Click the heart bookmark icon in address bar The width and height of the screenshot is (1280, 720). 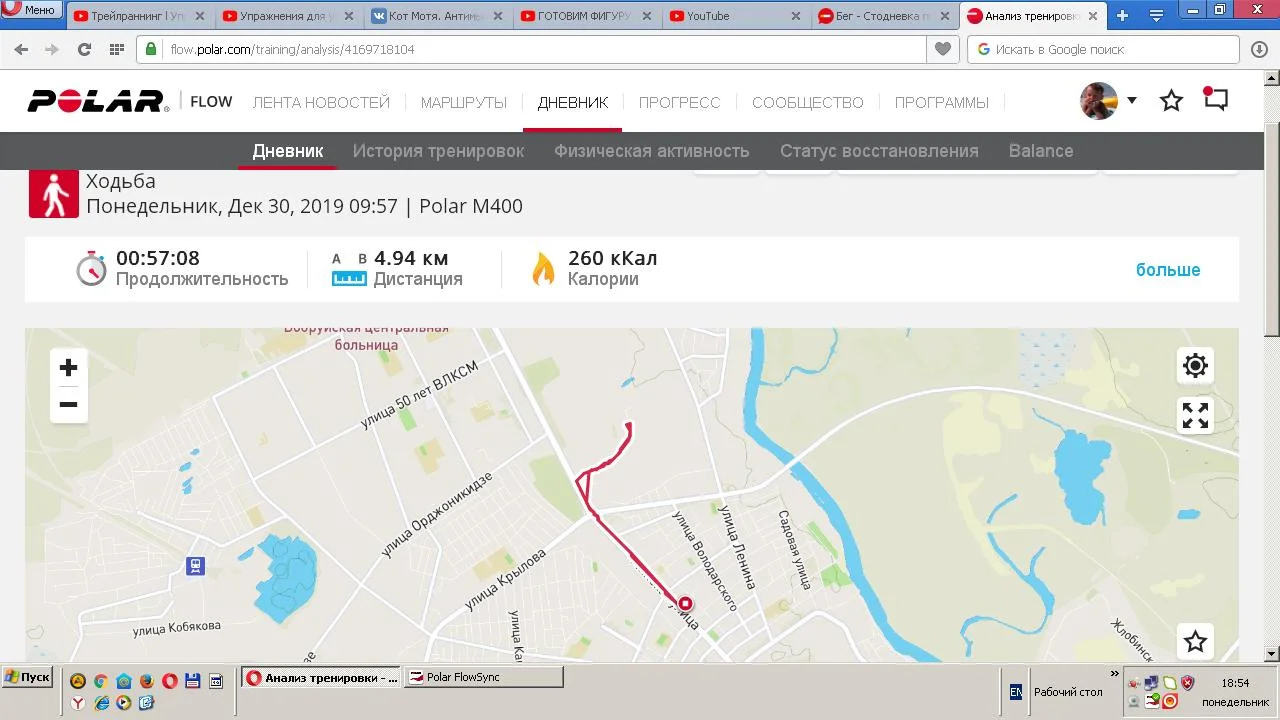coord(941,49)
